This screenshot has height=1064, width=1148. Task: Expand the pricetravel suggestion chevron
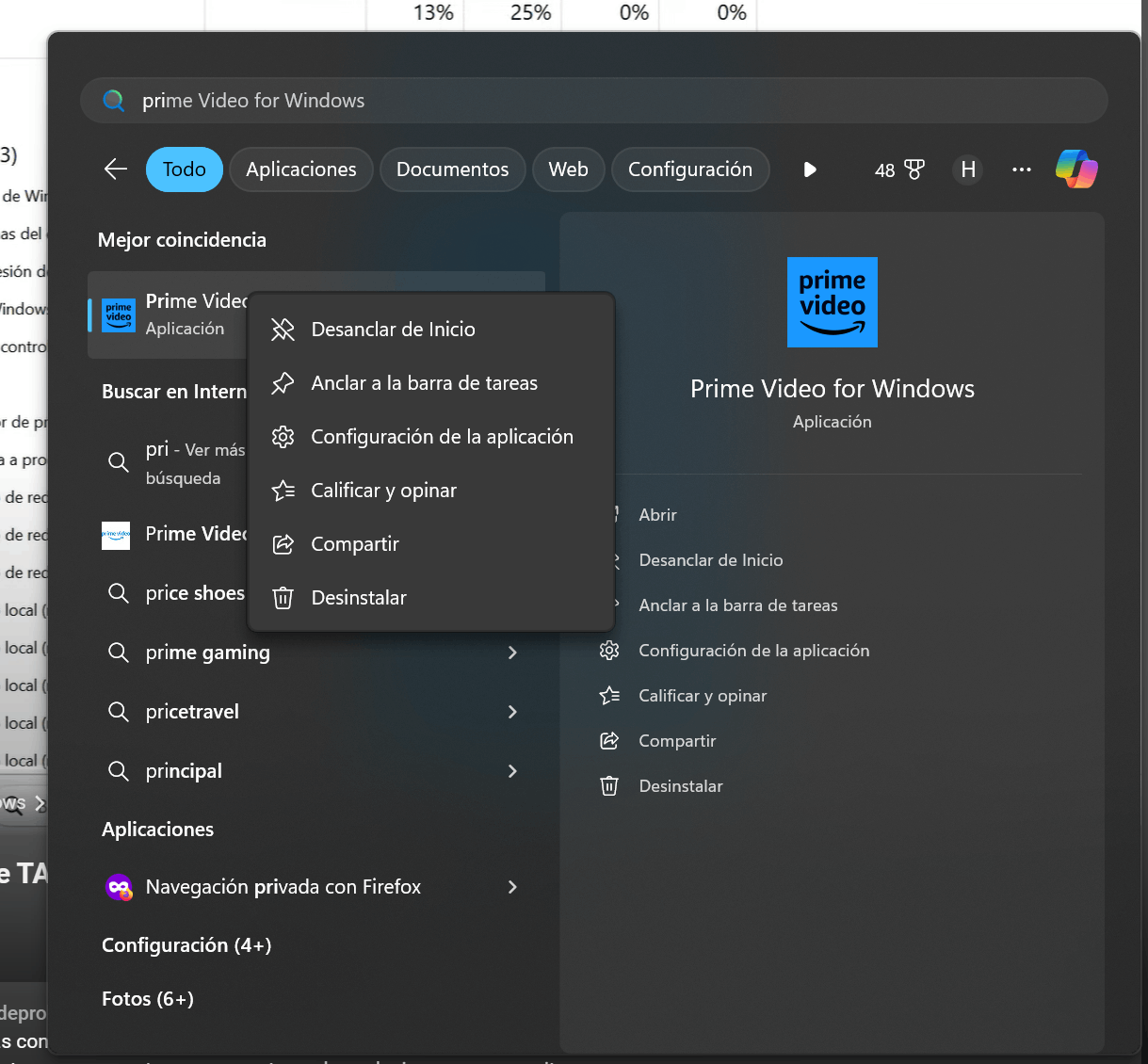[x=512, y=712]
